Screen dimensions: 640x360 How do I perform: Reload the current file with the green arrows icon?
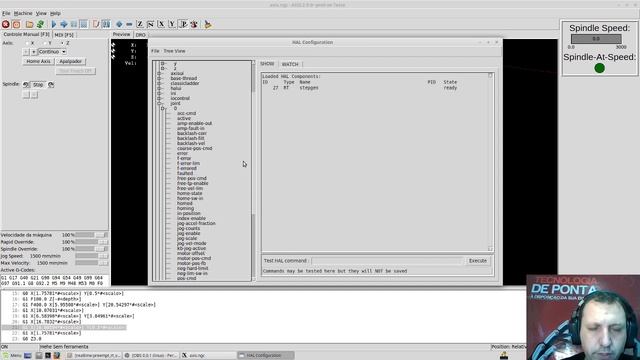click(40, 24)
